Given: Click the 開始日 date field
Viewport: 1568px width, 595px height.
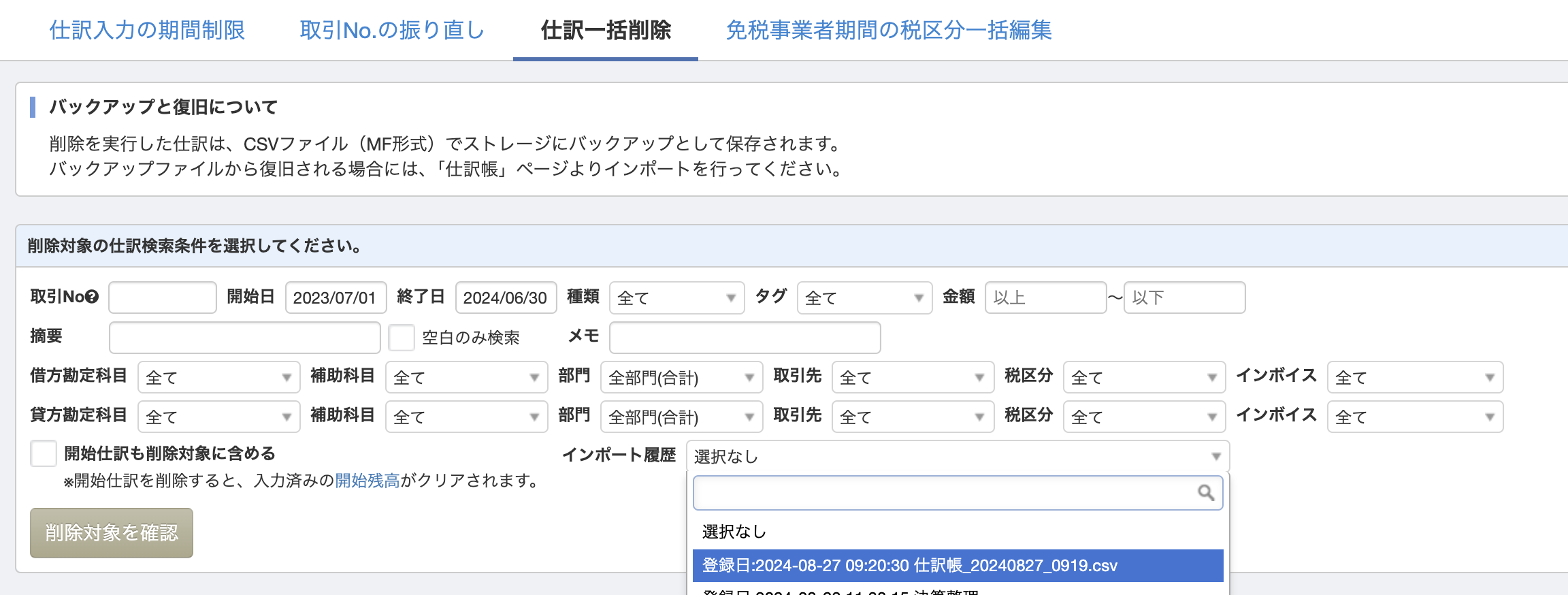Looking at the screenshot, I should coord(336,297).
